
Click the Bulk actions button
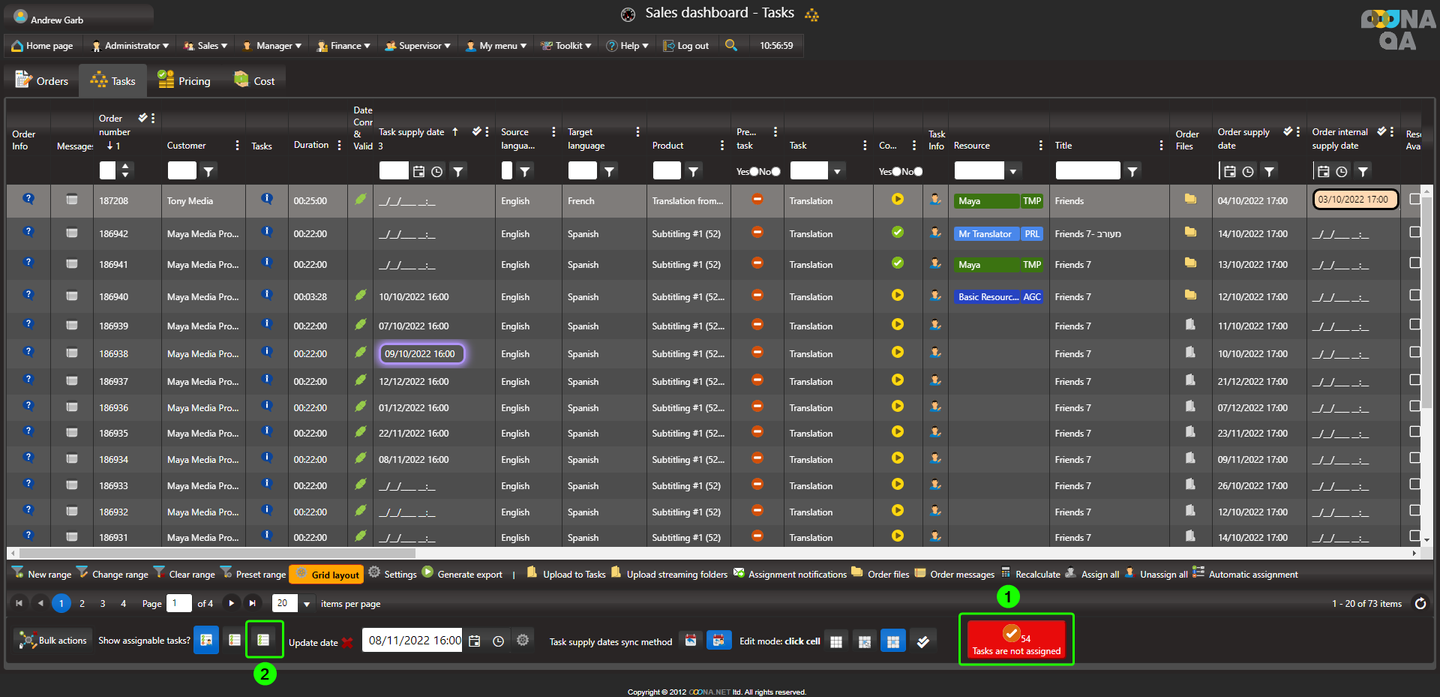tap(53, 640)
